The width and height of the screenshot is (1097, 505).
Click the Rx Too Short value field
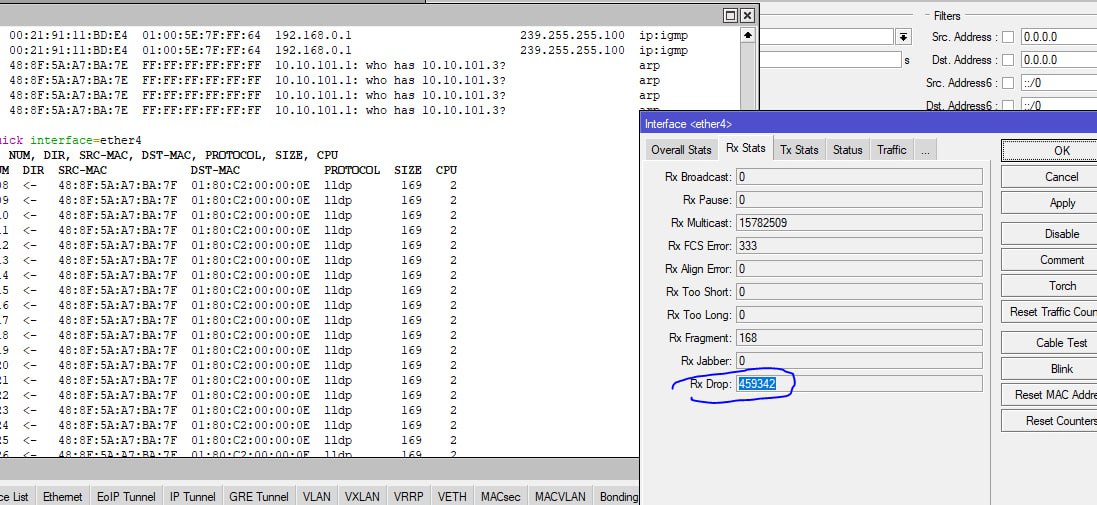click(x=859, y=292)
